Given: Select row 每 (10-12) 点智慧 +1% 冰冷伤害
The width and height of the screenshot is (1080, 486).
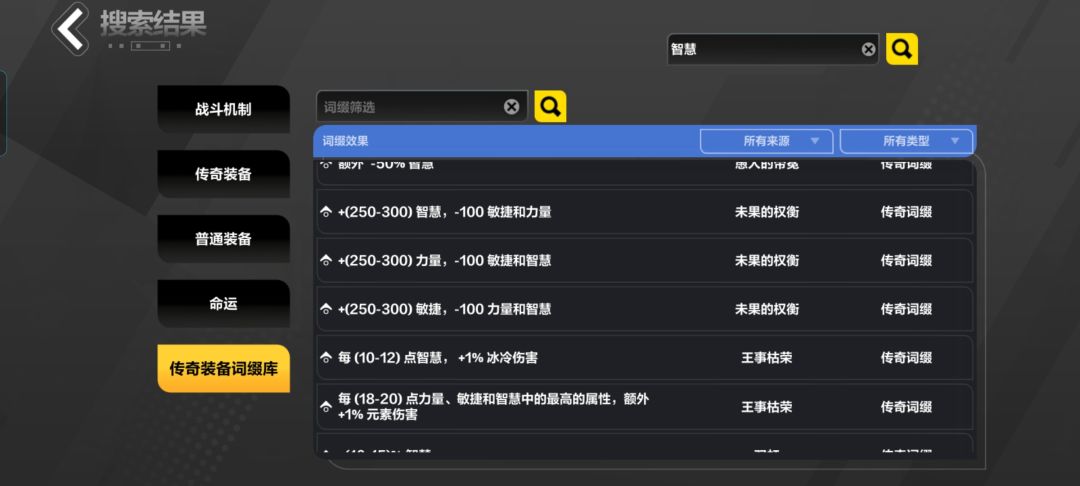Looking at the screenshot, I should pyautogui.click(x=645, y=358).
